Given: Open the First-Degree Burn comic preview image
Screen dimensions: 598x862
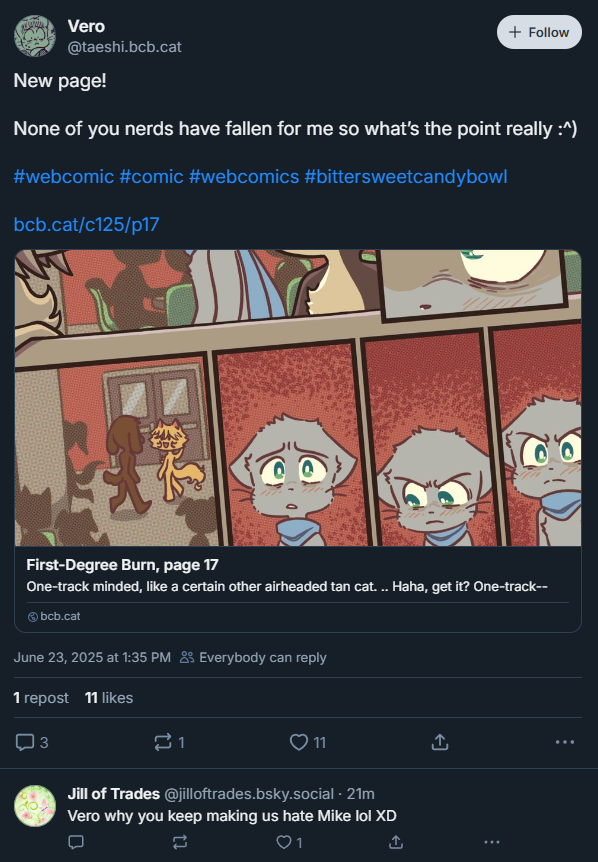Looking at the screenshot, I should tap(298, 398).
